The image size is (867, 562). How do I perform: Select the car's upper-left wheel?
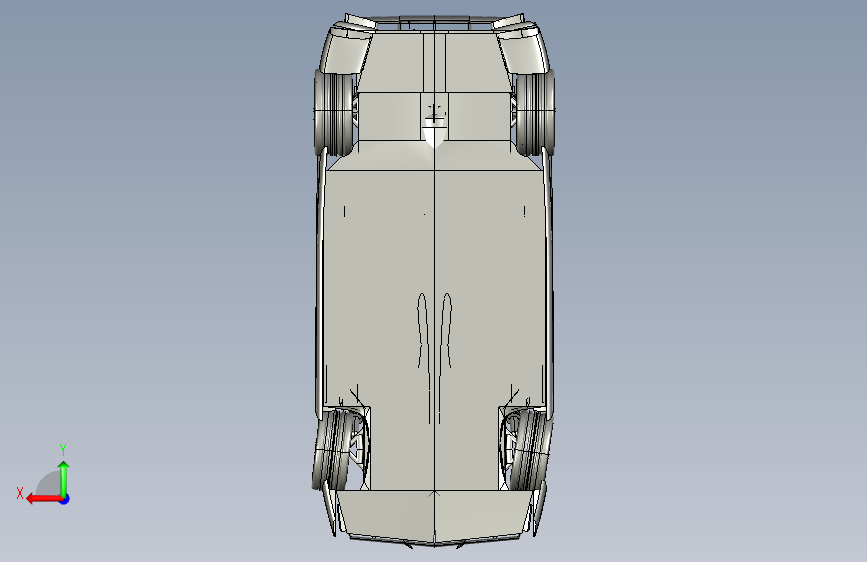pos(333,113)
